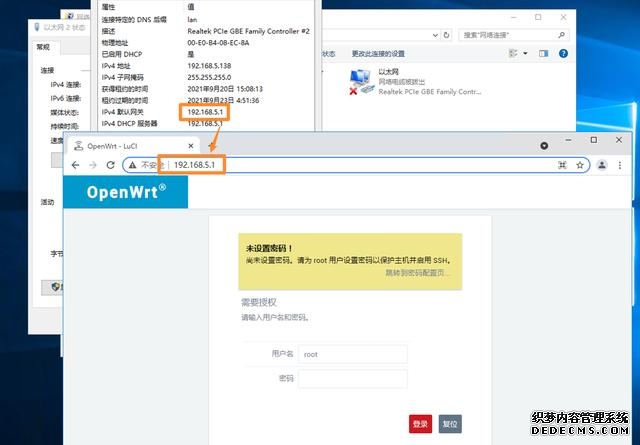Click the shield button in Ethernet 2 status
Viewport: 640px width, 445px height.
click(x=52, y=287)
